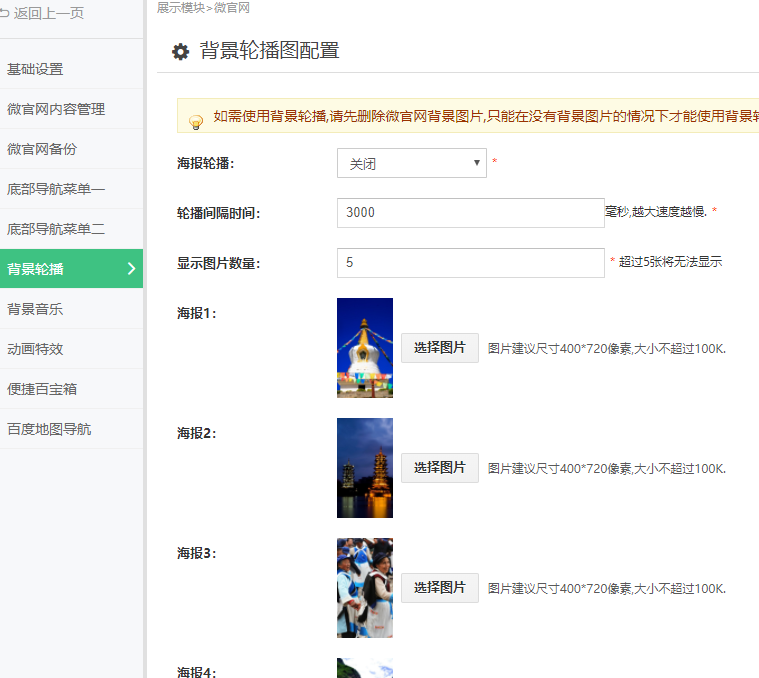Open 基础设置 in the sidebar
Viewport: 759px width, 678px height.
click(35, 69)
